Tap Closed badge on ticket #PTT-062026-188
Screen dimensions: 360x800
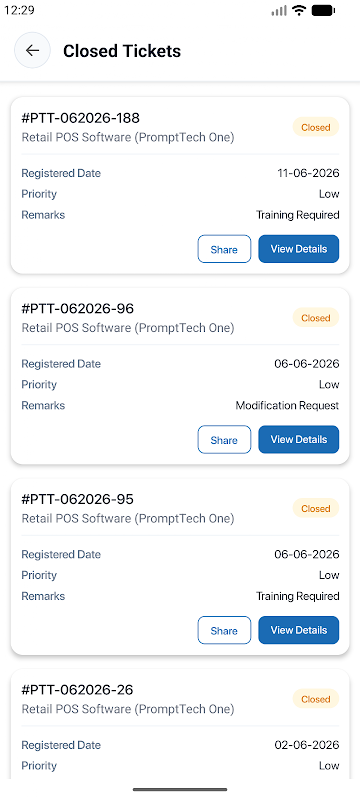point(316,128)
